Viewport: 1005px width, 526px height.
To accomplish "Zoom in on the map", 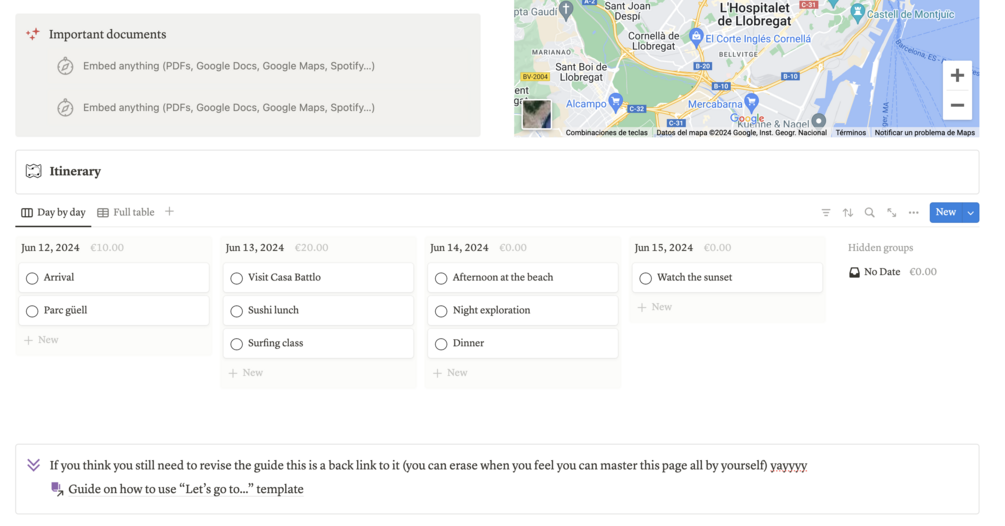I will click(x=957, y=76).
